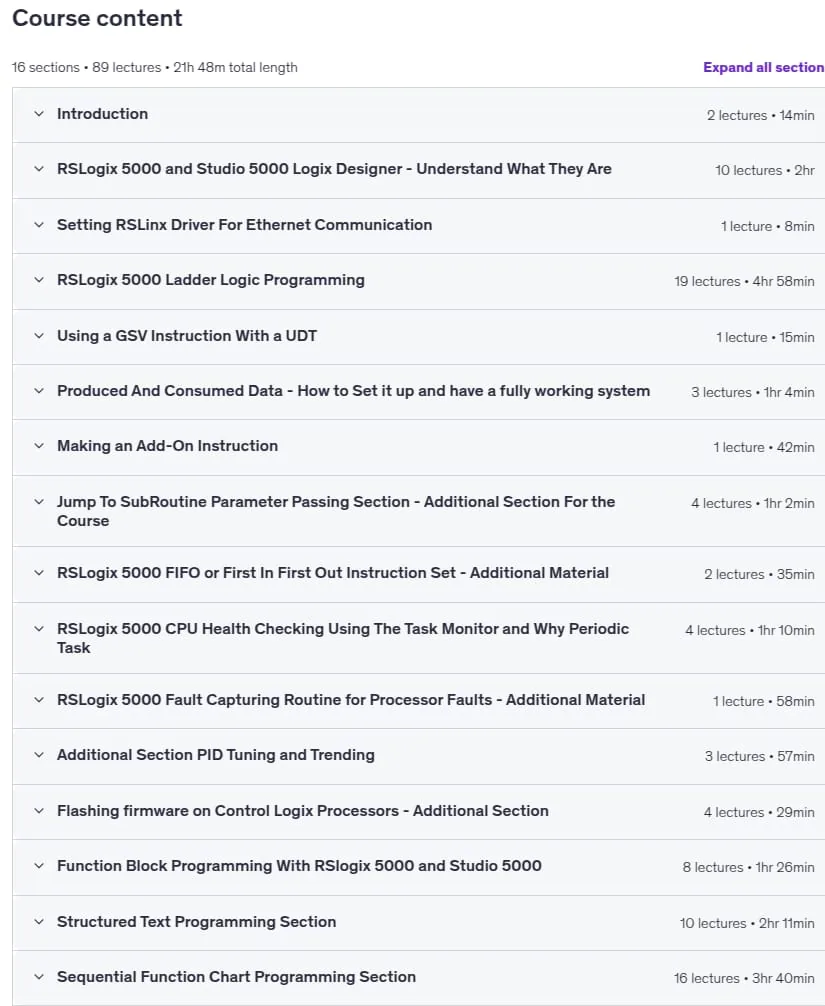The width and height of the screenshot is (825, 1006).
Task: Expand the chevron beside Setting RSLinx Driver
Action: pos(39,225)
